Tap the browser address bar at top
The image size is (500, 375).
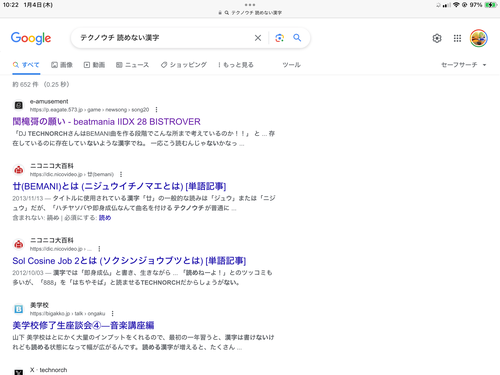(x=250, y=13)
